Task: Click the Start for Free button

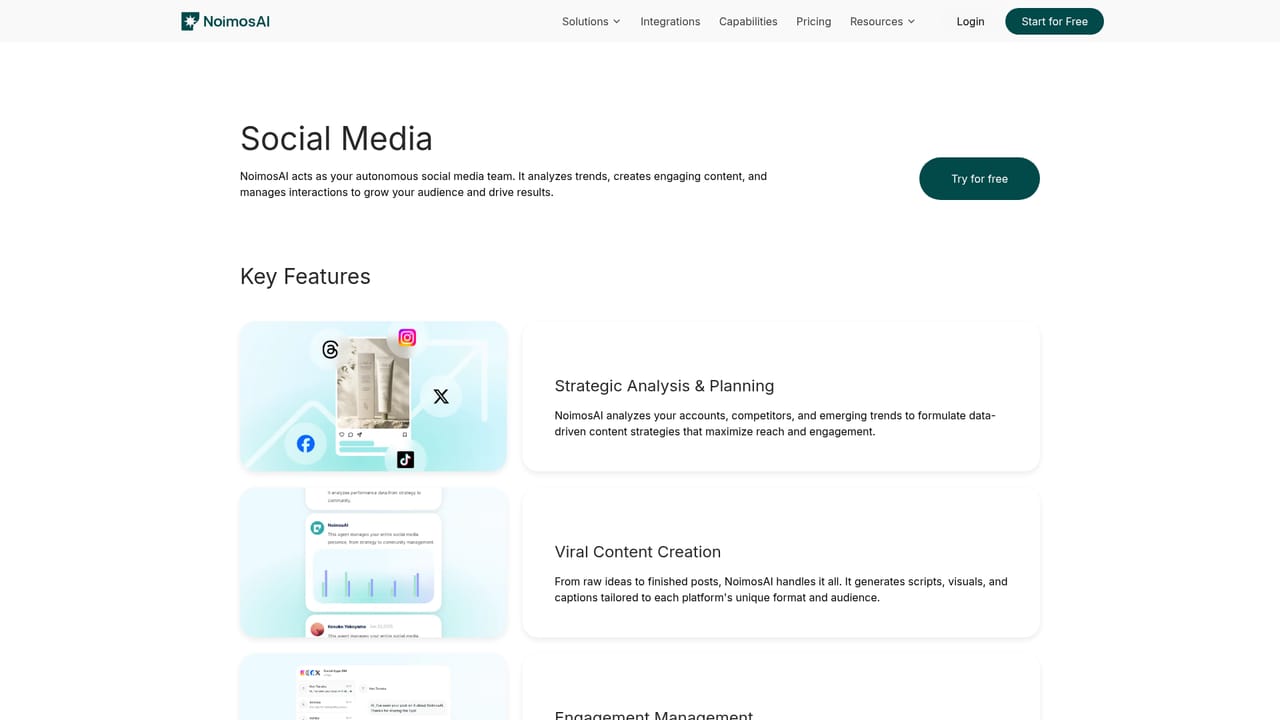Action: 1054,21
